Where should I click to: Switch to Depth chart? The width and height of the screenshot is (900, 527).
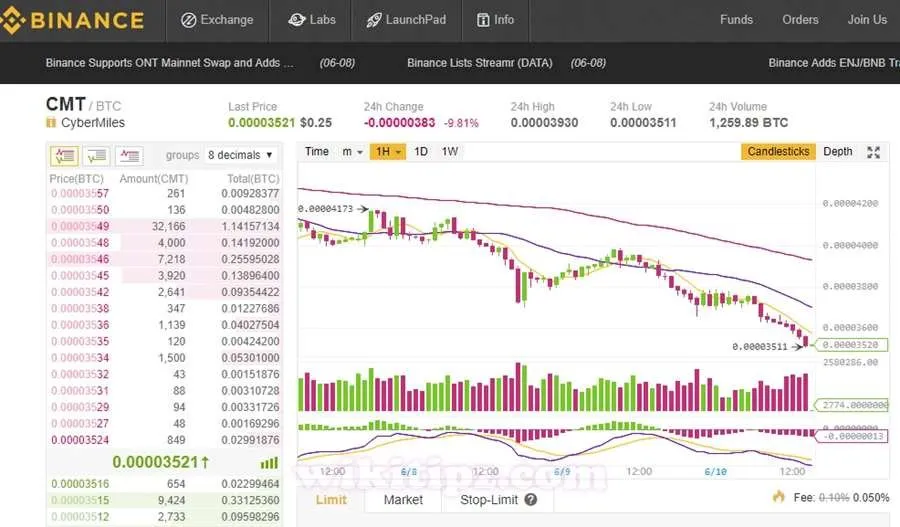pyautogui.click(x=837, y=152)
